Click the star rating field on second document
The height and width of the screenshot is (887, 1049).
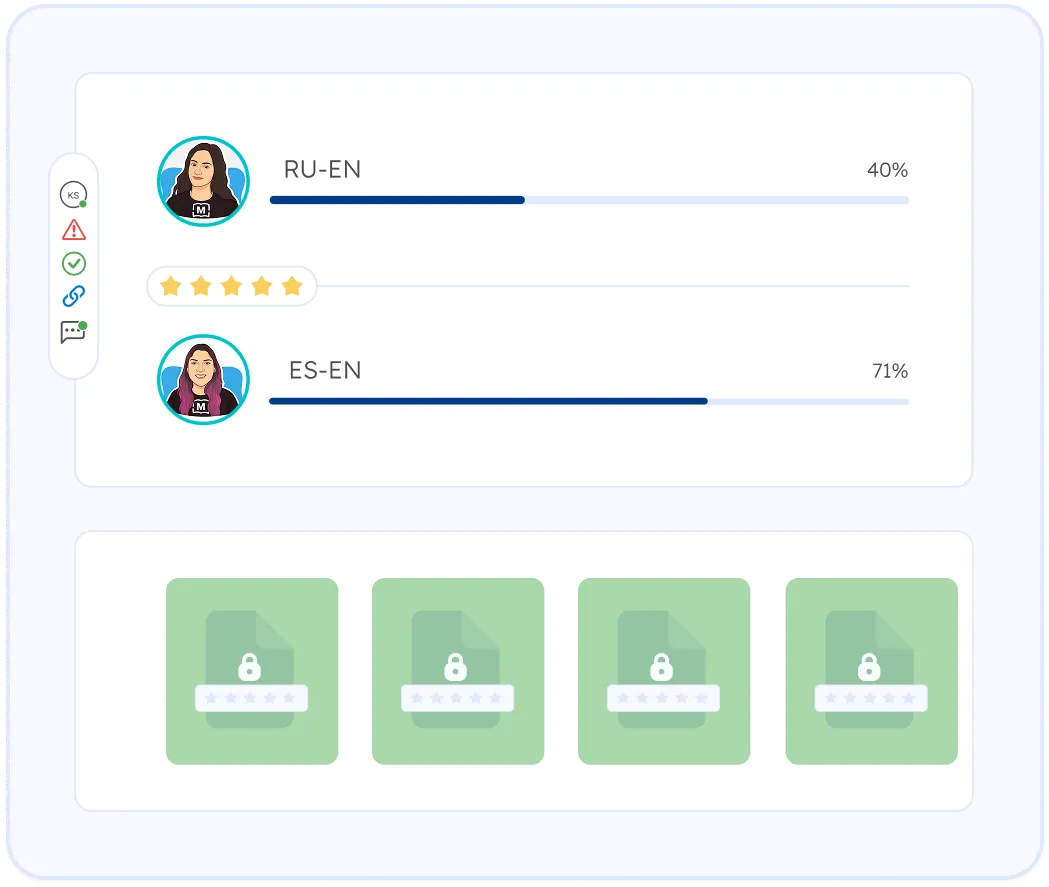457,697
